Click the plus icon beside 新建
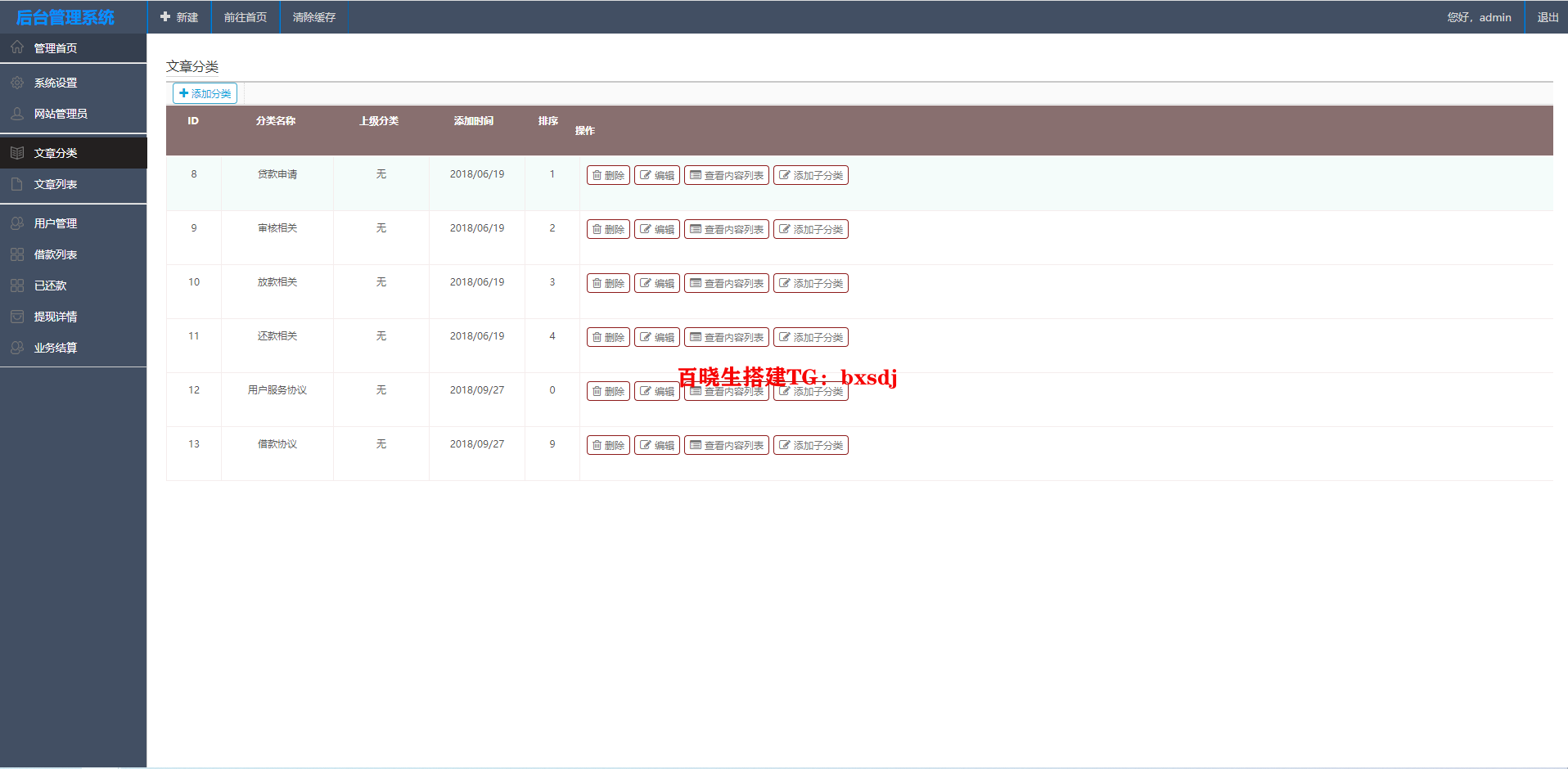 [x=165, y=16]
